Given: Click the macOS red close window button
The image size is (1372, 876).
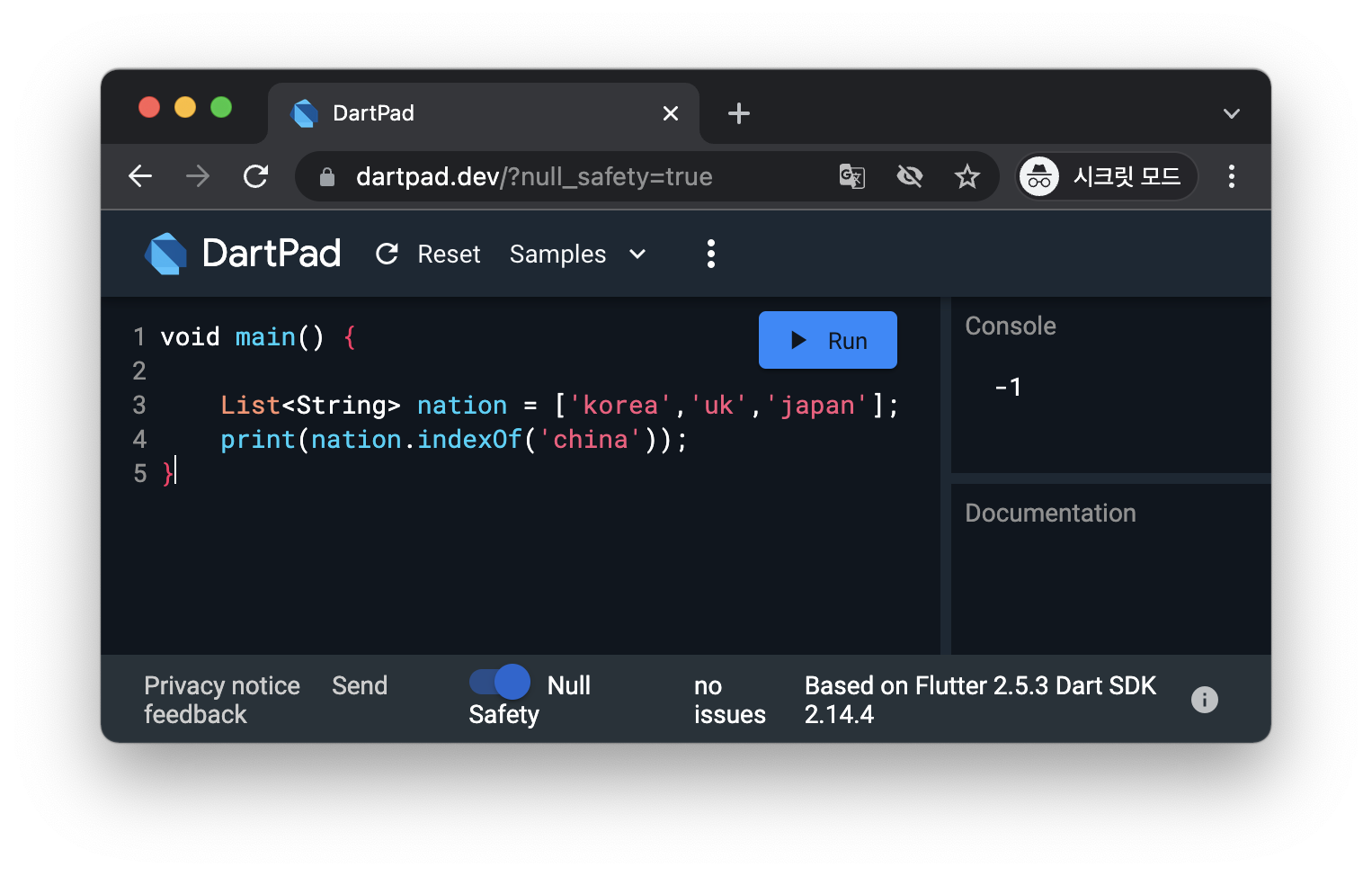Looking at the screenshot, I should pos(149,107).
